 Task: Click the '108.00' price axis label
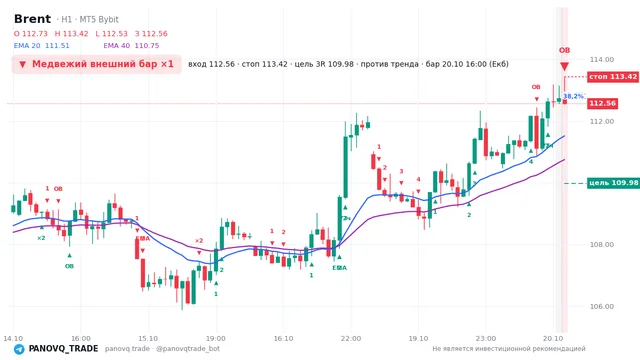602,244
